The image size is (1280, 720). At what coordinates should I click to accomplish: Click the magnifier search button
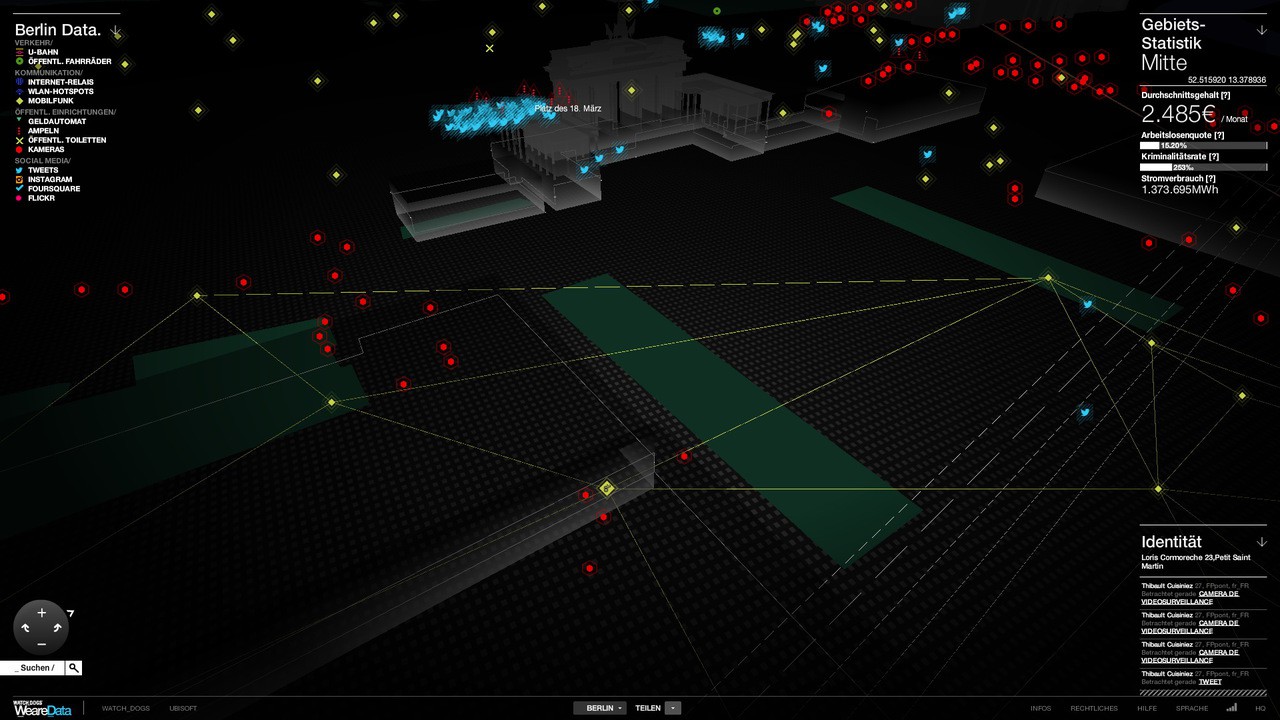[x=74, y=668]
